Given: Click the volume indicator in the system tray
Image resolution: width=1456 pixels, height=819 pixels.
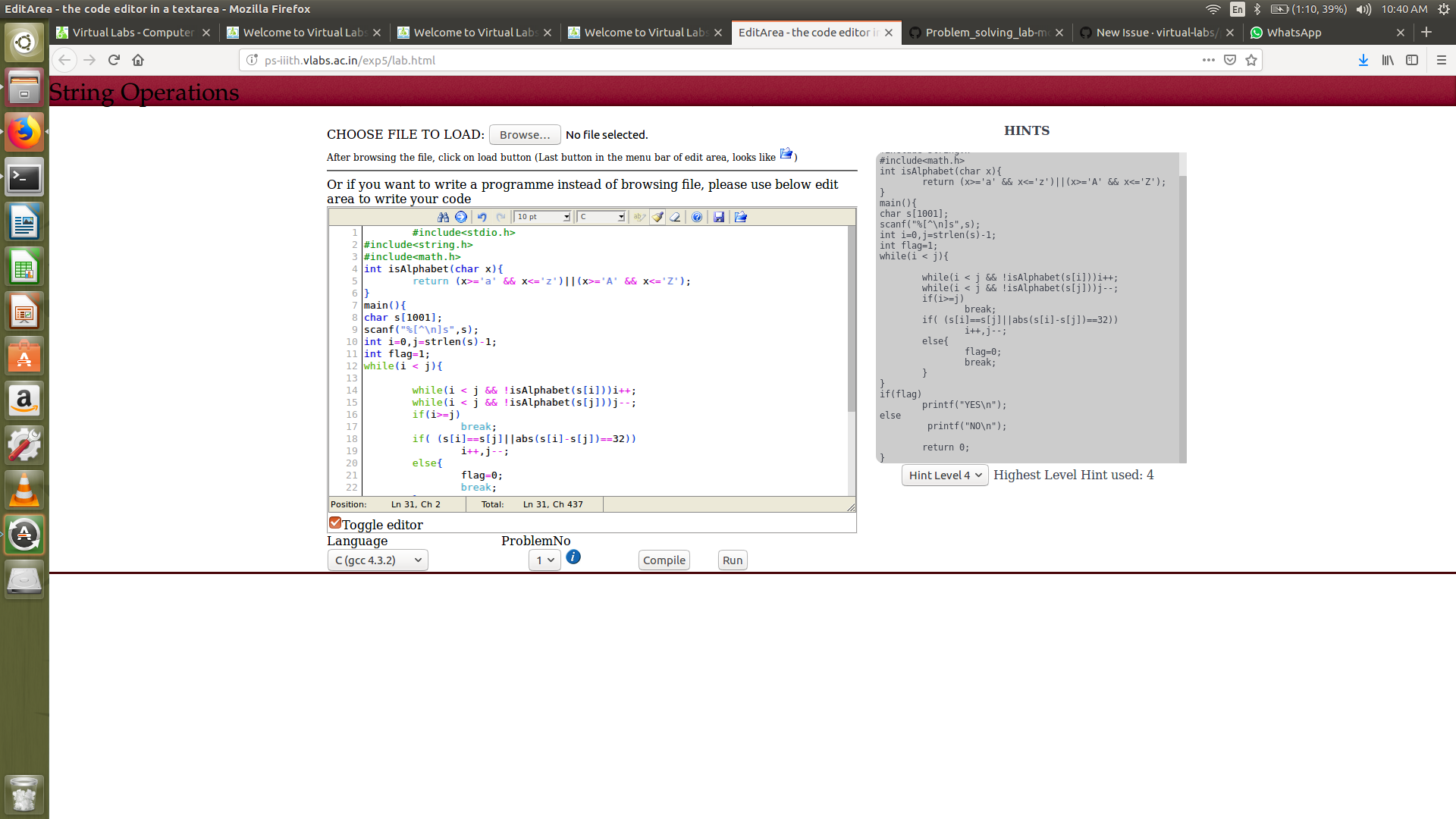Looking at the screenshot, I should click(x=1363, y=9).
